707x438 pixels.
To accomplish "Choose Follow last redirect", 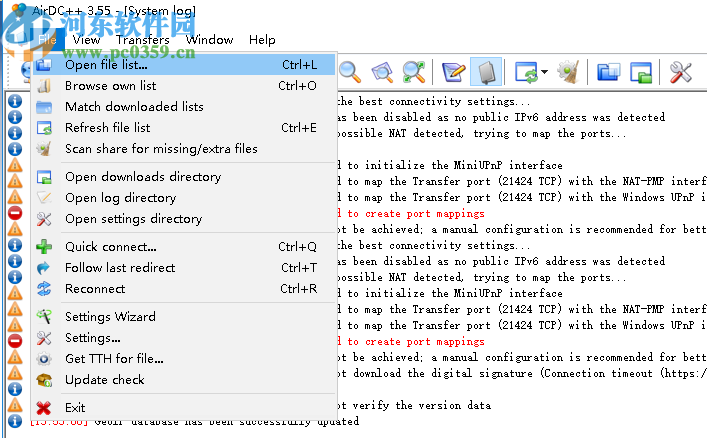I will 184,268.
